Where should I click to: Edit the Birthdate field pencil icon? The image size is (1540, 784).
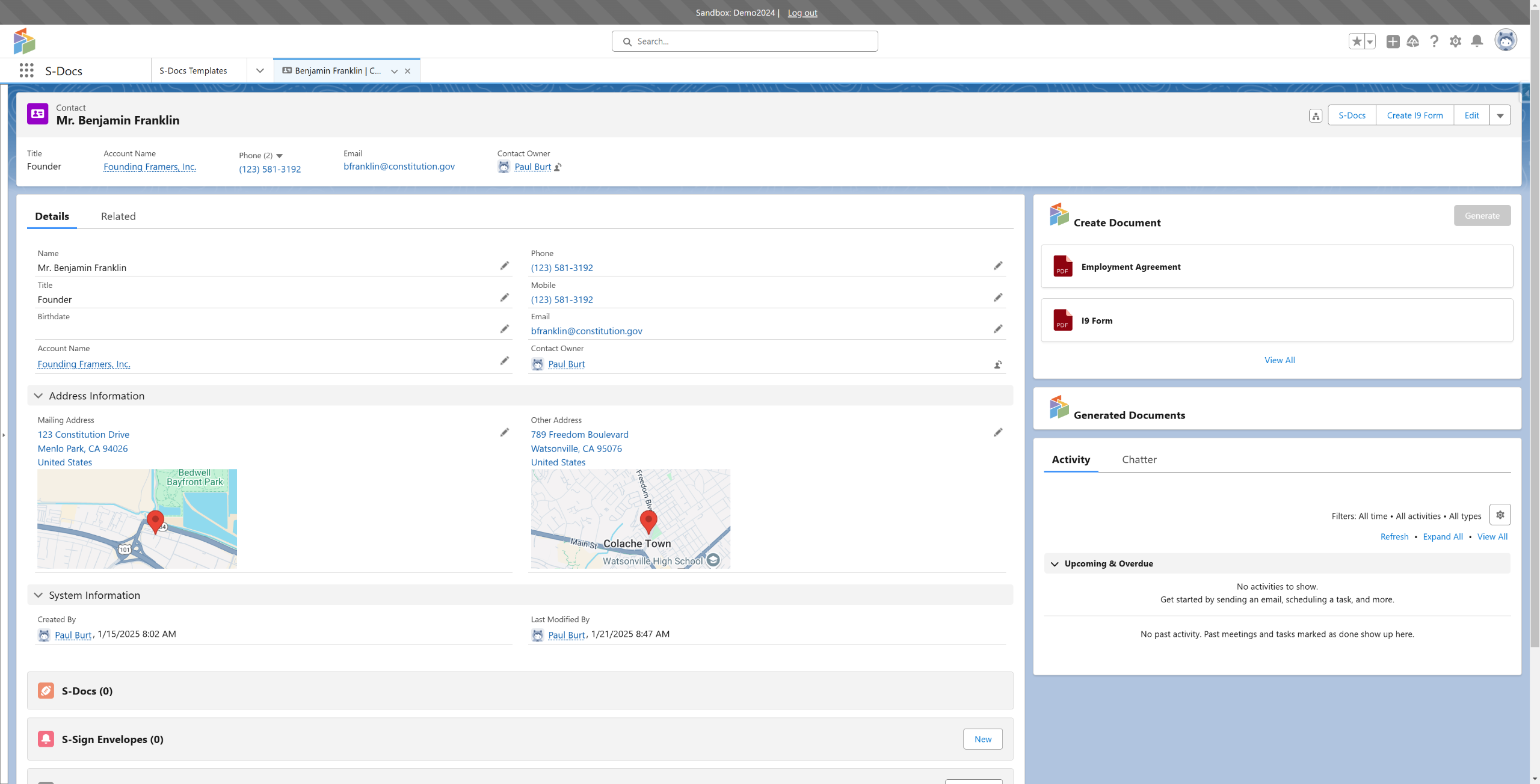coord(504,329)
